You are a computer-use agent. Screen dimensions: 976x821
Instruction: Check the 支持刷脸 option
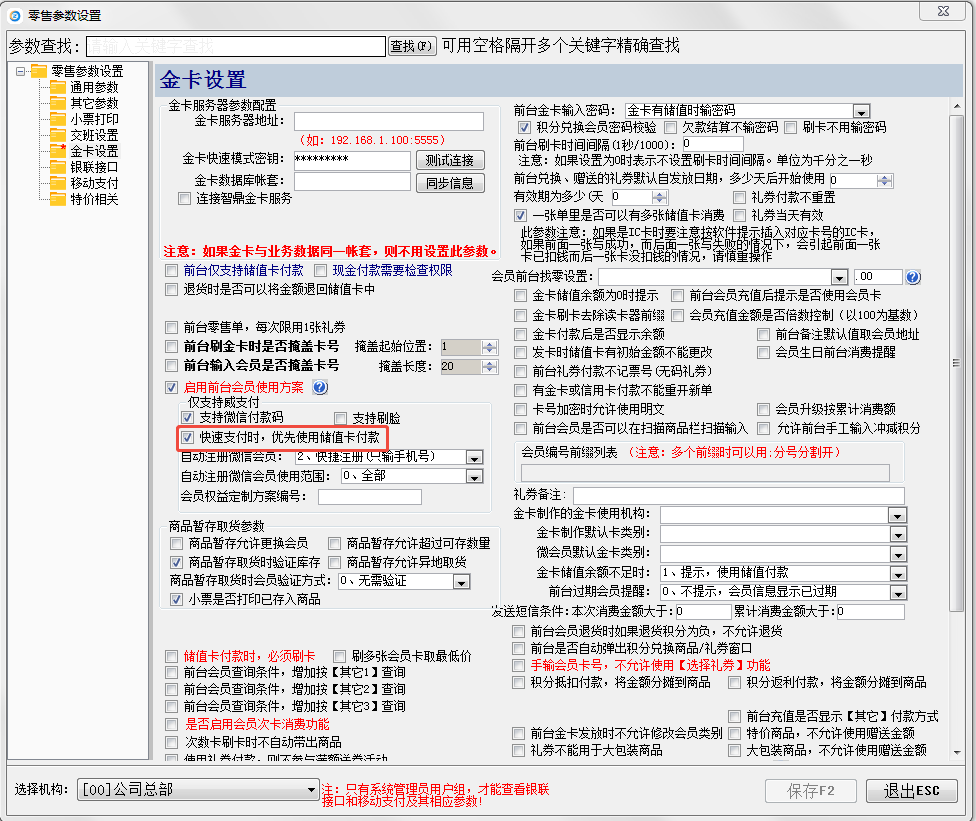[x=340, y=418]
